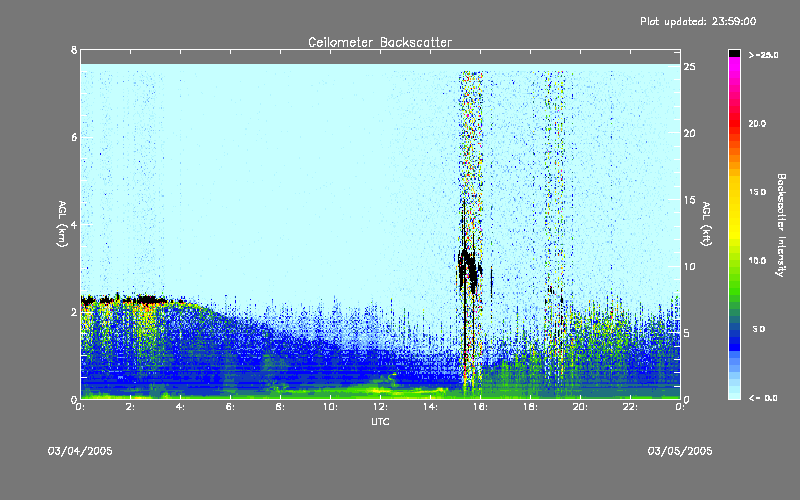This screenshot has width=800, height=500.
Task: Click the 15 kft tick label on right axis
Action: [x=690, y=200]
